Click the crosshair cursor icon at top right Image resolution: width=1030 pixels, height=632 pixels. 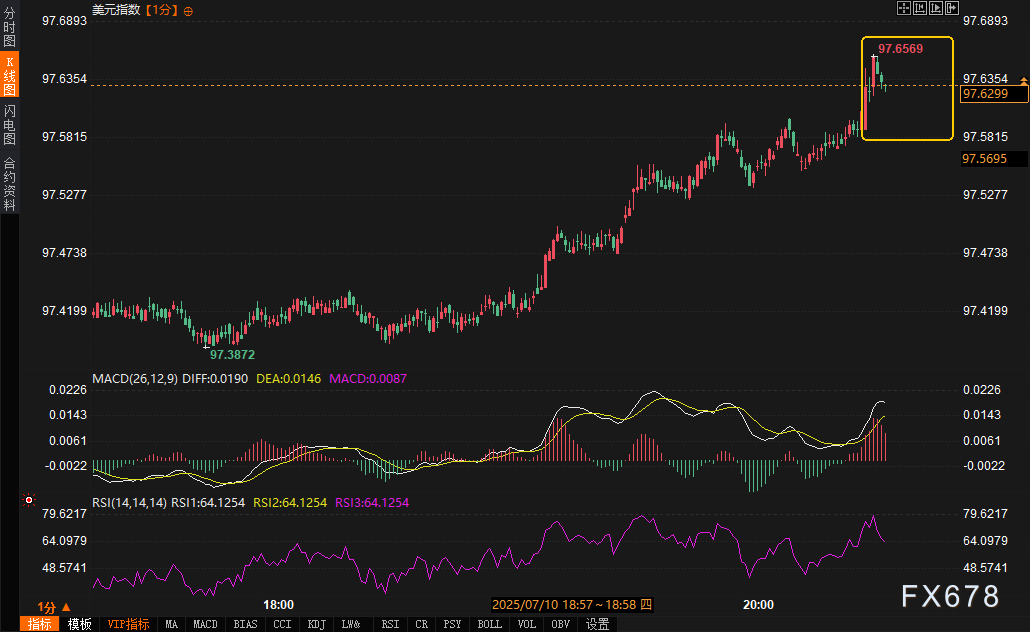click(903, 8)
